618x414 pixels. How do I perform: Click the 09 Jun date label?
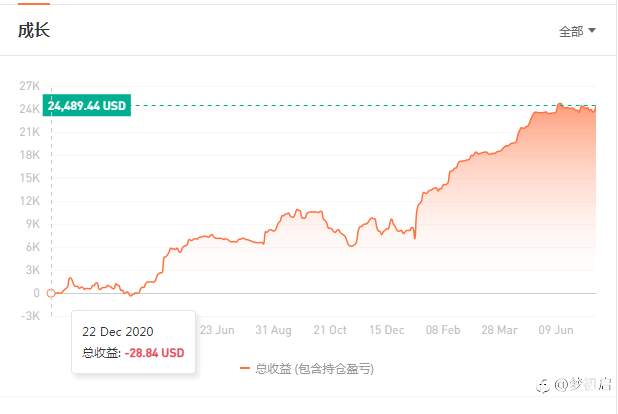coord(556,330)
